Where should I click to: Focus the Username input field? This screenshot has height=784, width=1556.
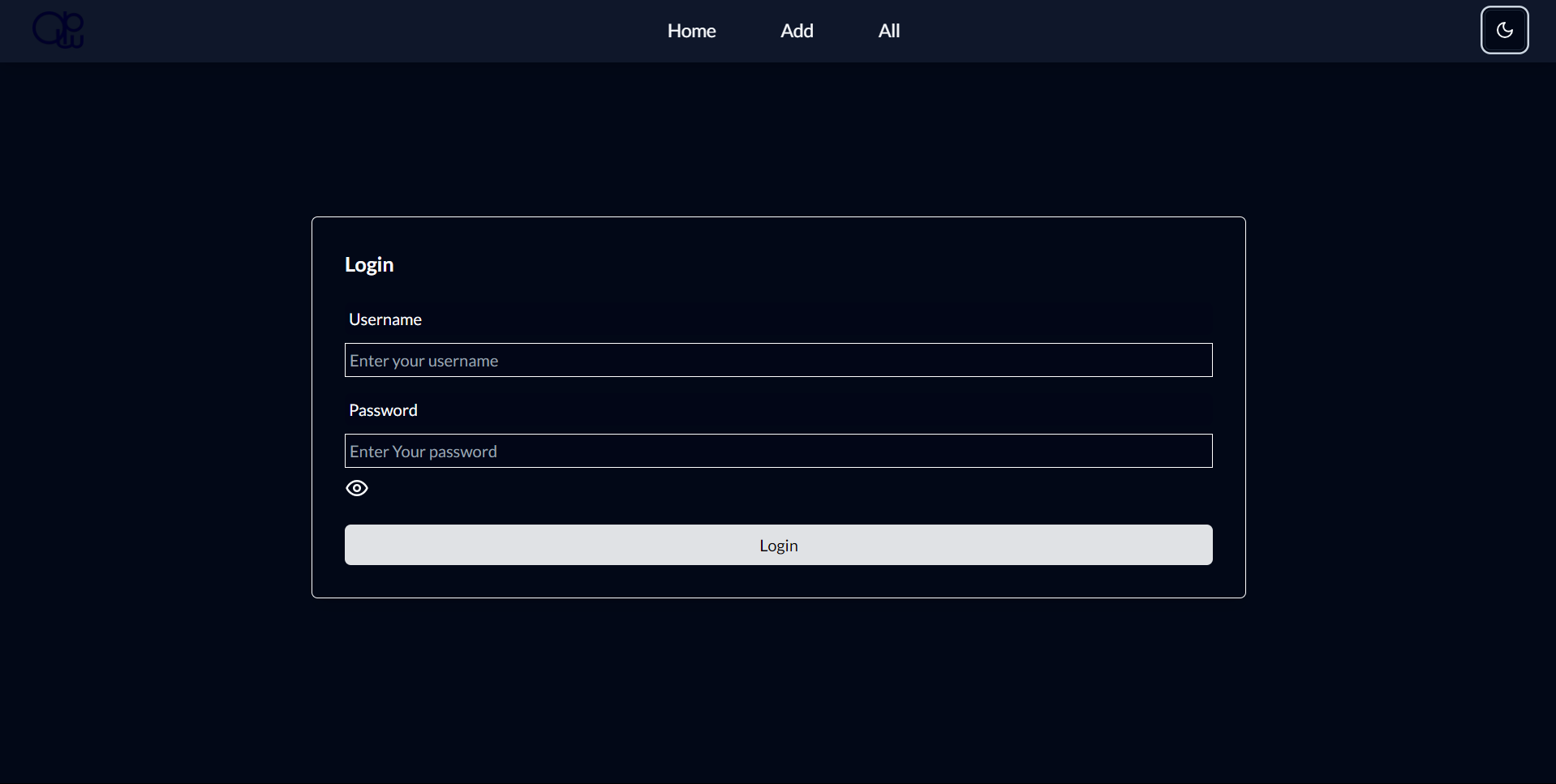pyautogui.click(x=778, y=360)
